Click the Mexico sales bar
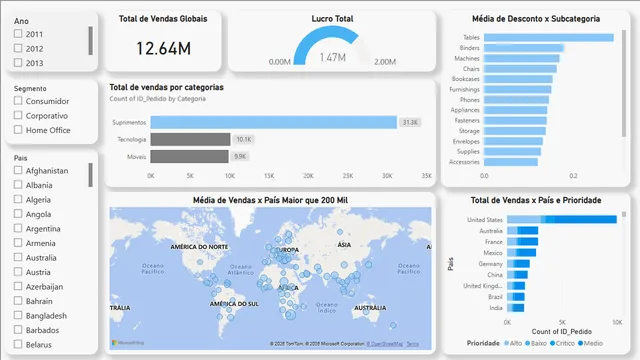640x360 pixels. tap(522, 253)
